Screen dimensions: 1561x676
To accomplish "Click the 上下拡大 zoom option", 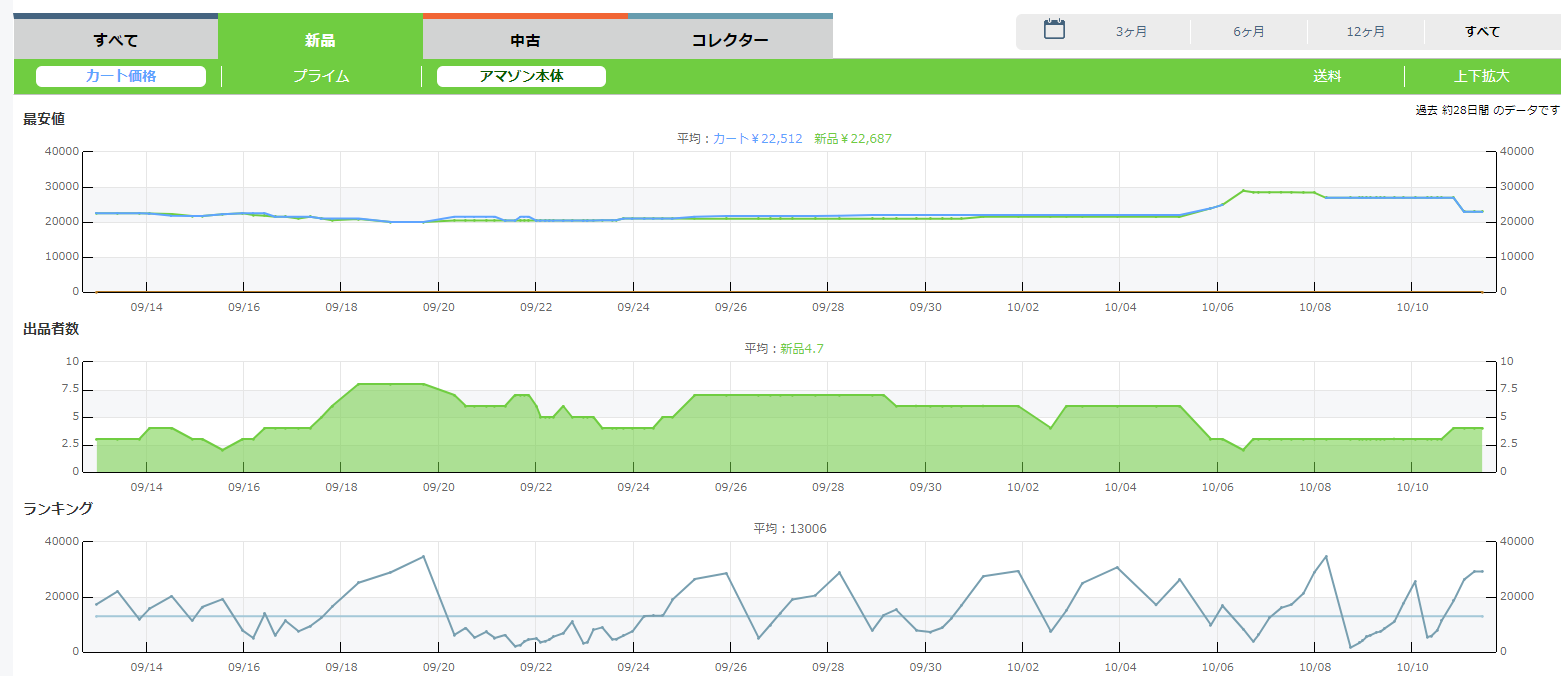I will point(1481,76).
